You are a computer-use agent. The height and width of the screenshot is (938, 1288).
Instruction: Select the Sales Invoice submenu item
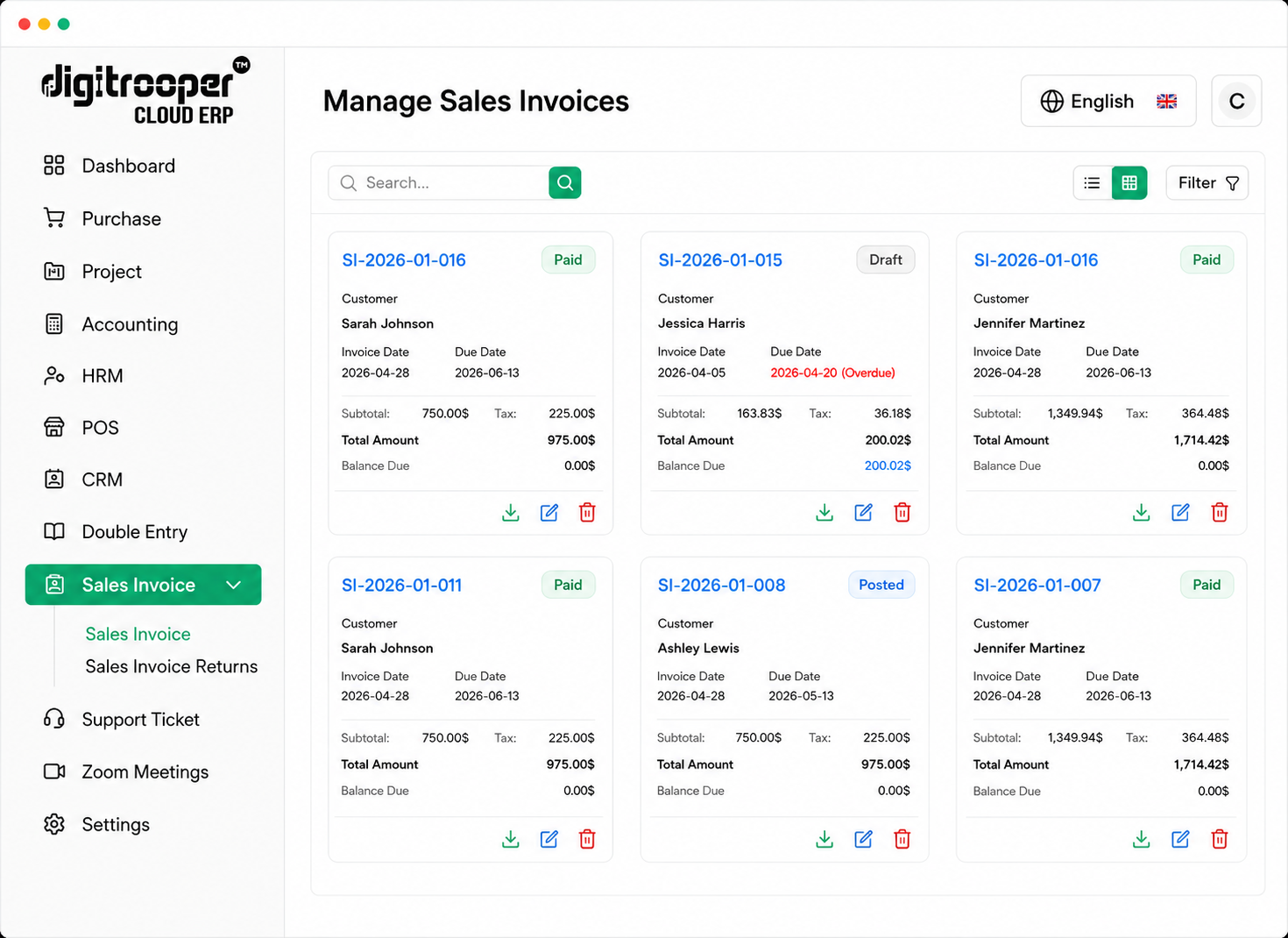pyautogui.click(x=138, y=634)
